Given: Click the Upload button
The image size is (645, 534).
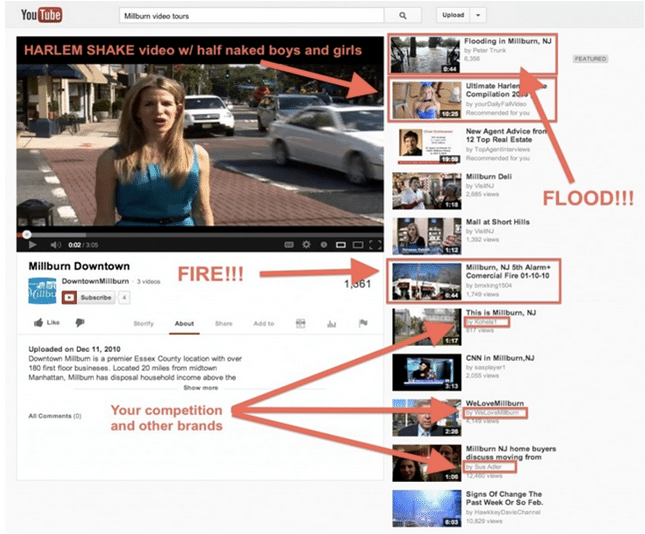Looking at the screenshot, I should 451,16.
